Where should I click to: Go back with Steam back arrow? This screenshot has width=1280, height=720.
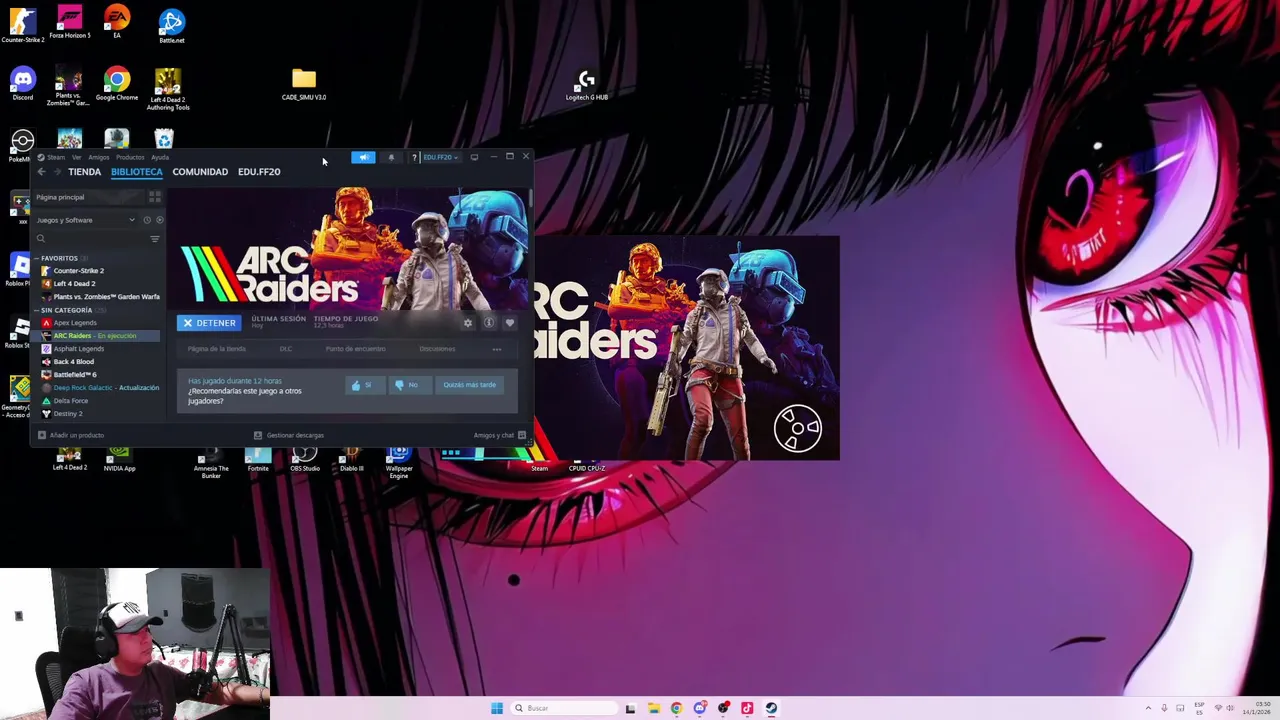[x=41, y=172]
